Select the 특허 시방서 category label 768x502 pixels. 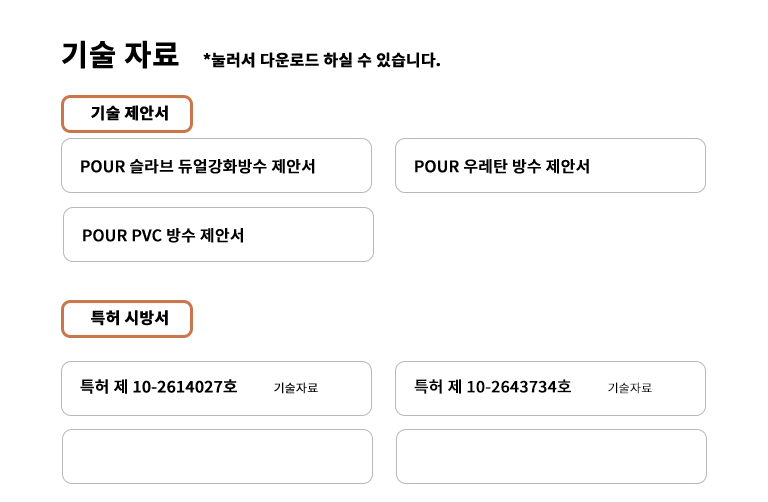(x=127, y=319)
